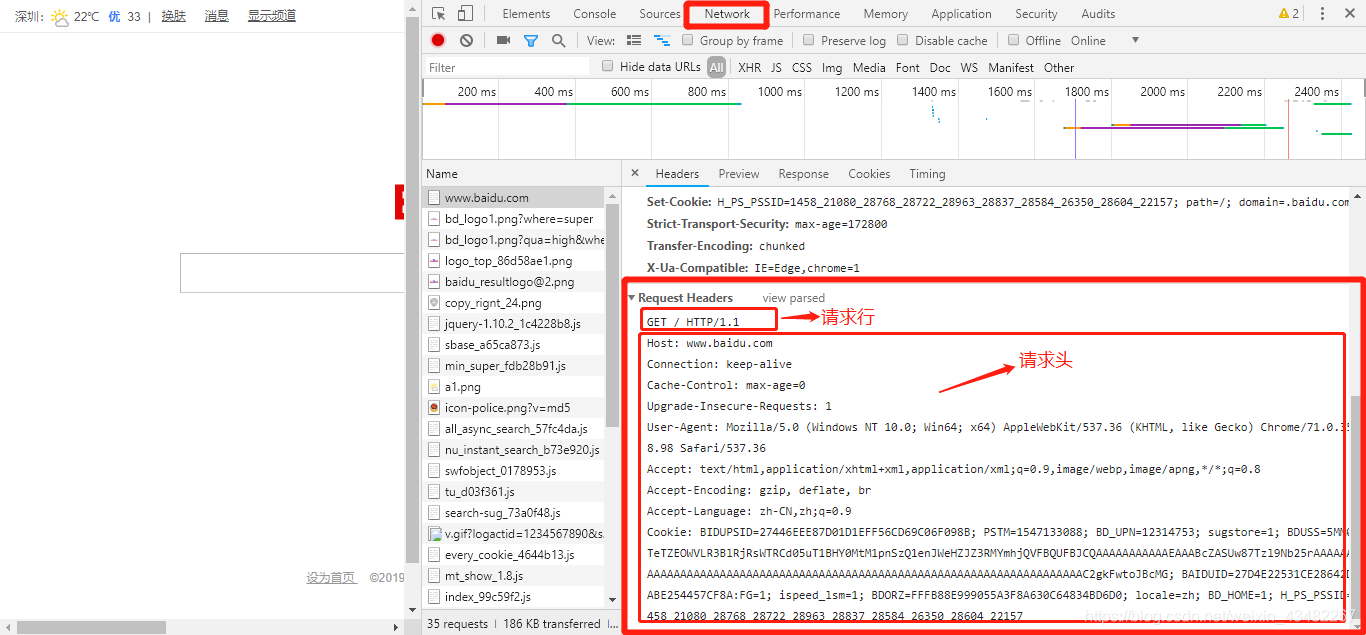Viewport: 1366px width, 635px height.
Task: Focus the network Filter text field
Action: click(506, 68)
